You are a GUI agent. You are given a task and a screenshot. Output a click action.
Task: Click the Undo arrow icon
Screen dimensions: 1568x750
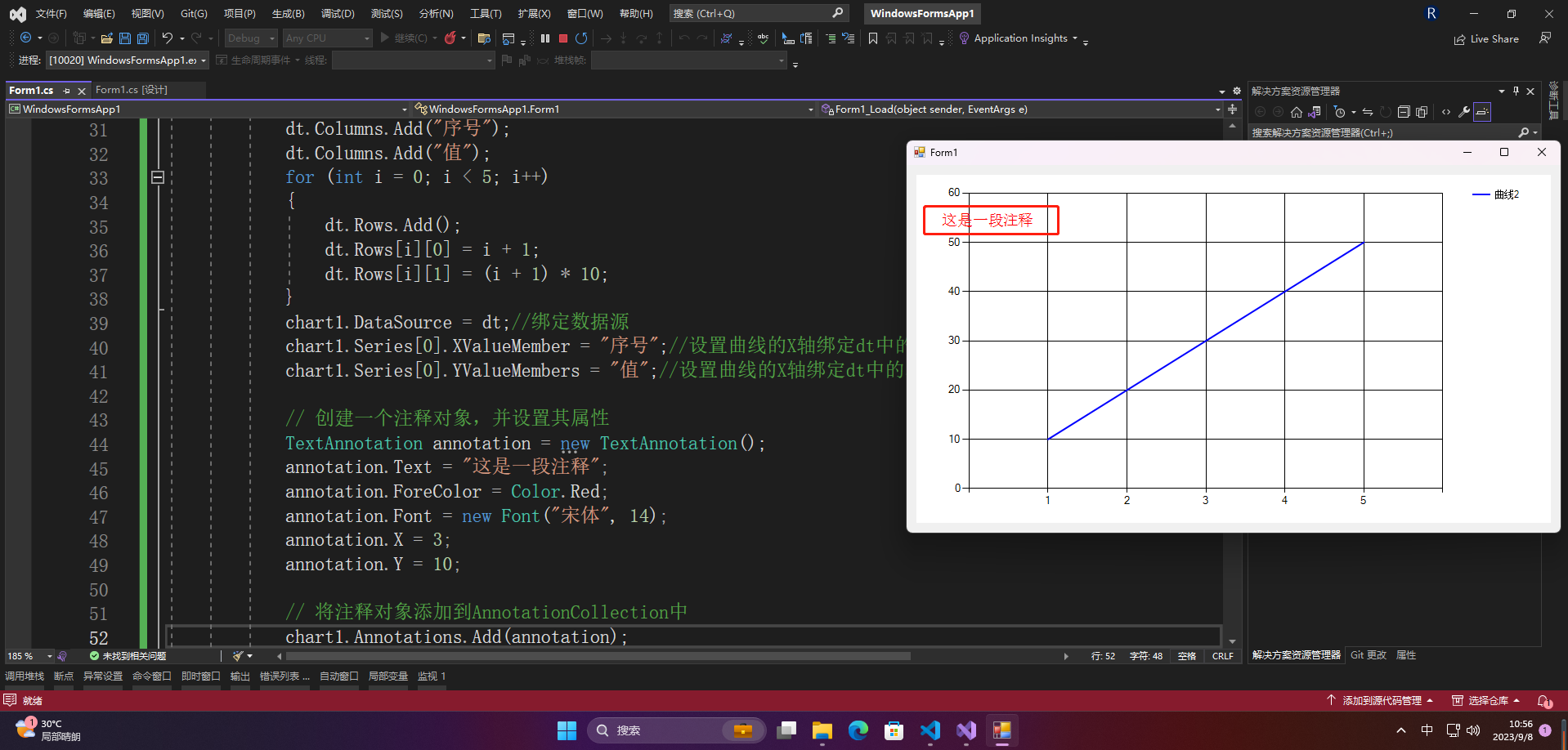(167, 38)
